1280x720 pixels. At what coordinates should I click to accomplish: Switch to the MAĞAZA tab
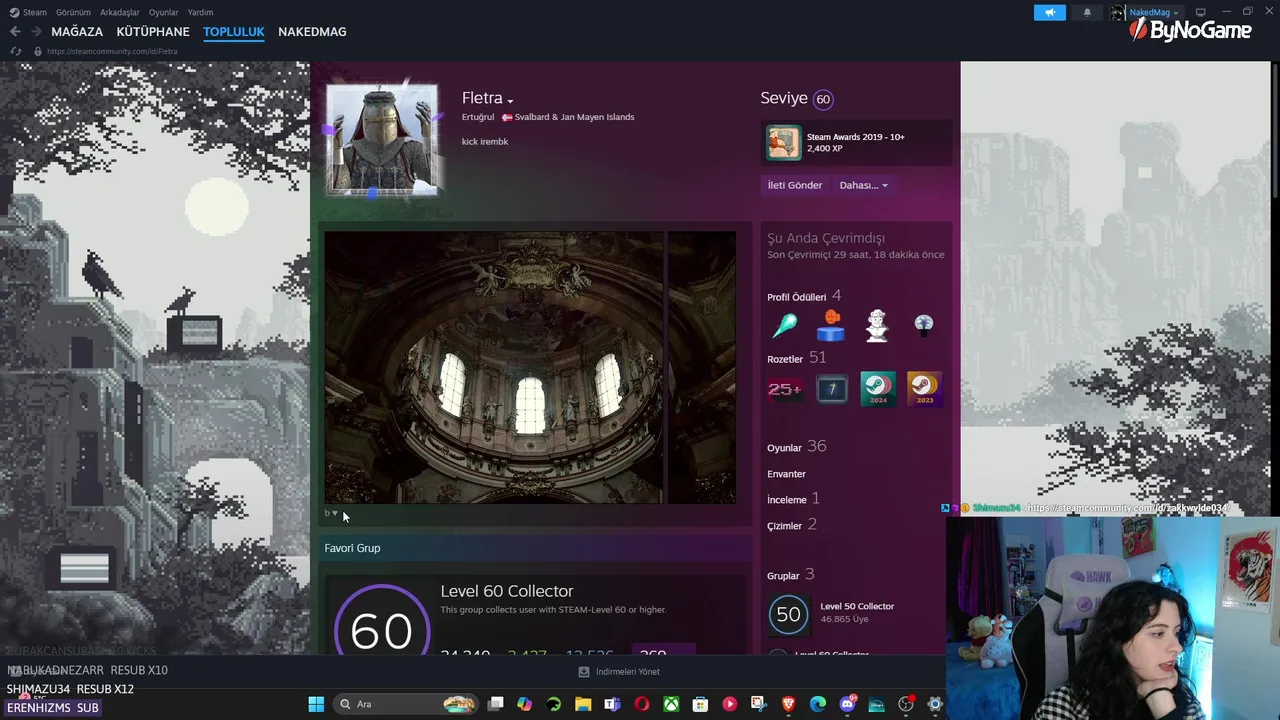click(x=77, y=32)
